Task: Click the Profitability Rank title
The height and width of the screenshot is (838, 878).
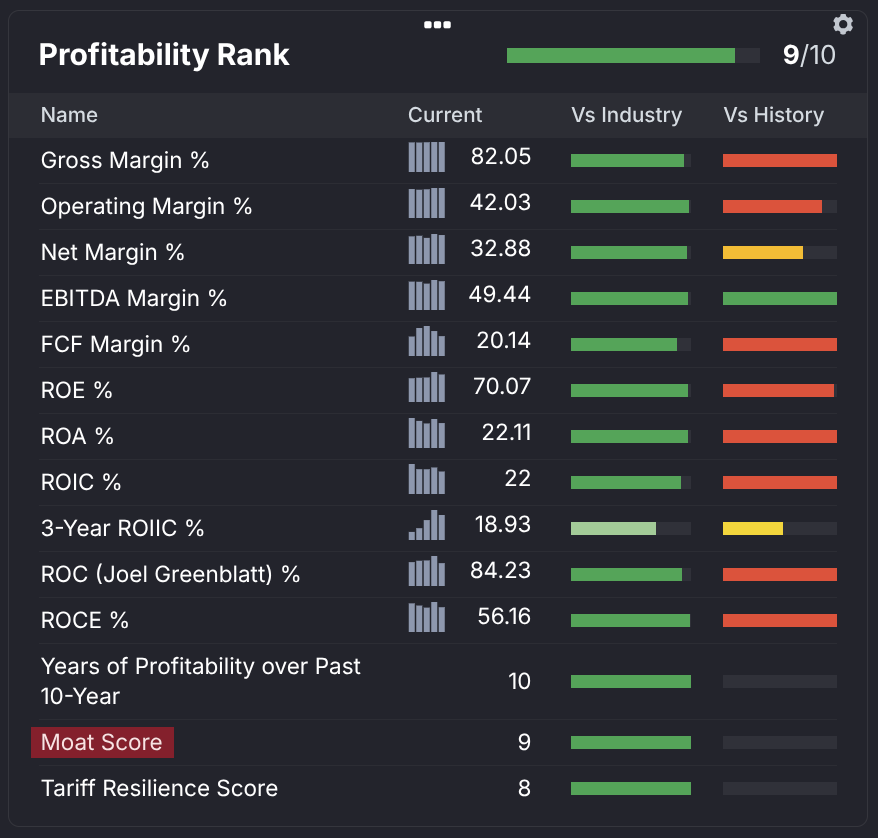Action: pyautogui.click(x=164, y=55)
